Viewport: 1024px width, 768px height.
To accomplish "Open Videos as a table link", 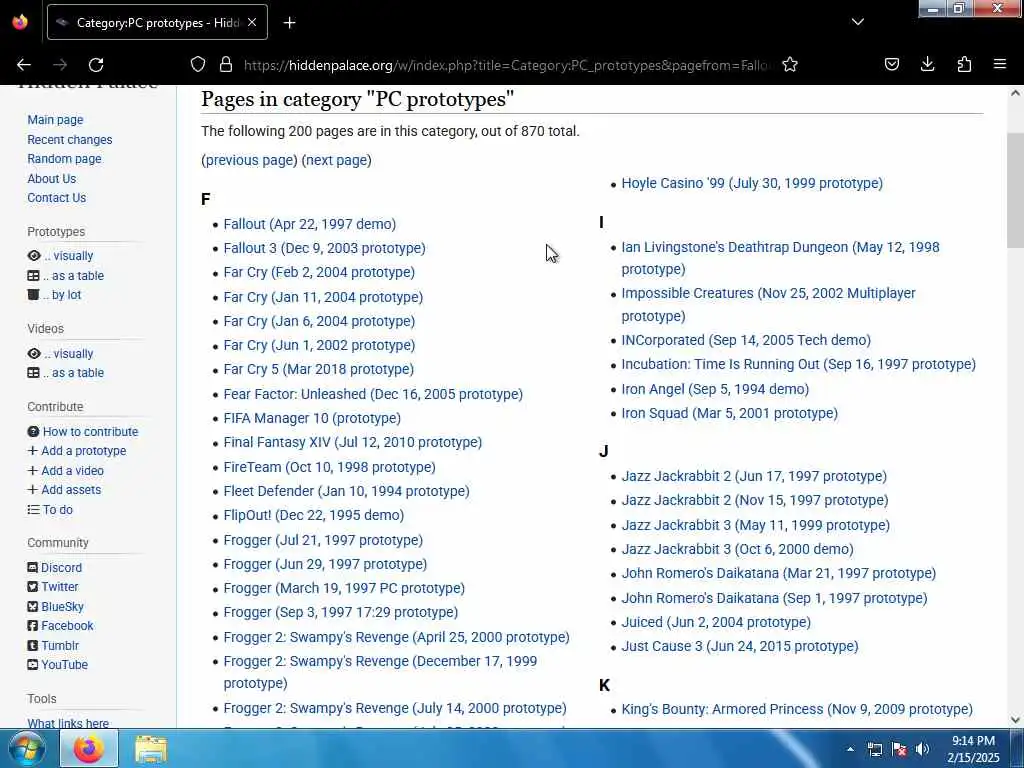I will pyautogui.click(x=65, y=373).
